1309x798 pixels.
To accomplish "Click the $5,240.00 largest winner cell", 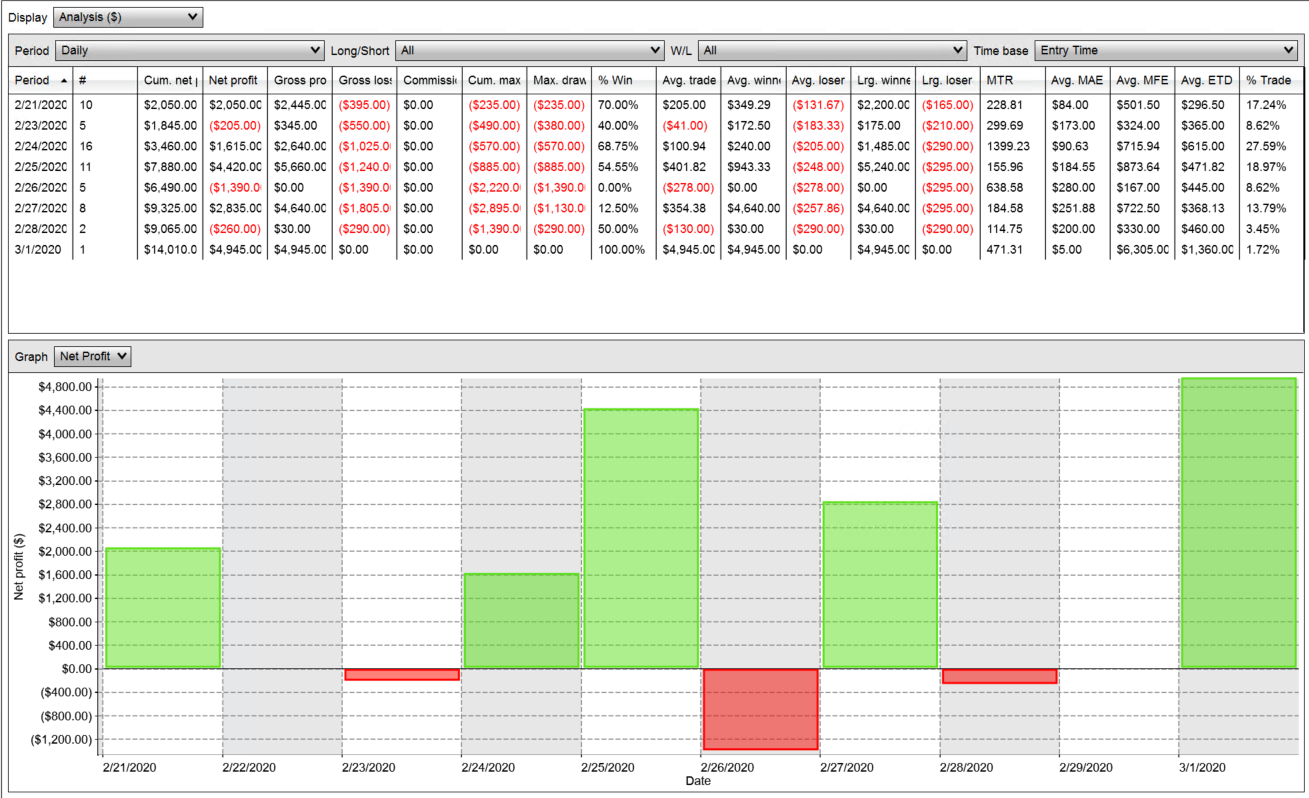I will (884, 166).
